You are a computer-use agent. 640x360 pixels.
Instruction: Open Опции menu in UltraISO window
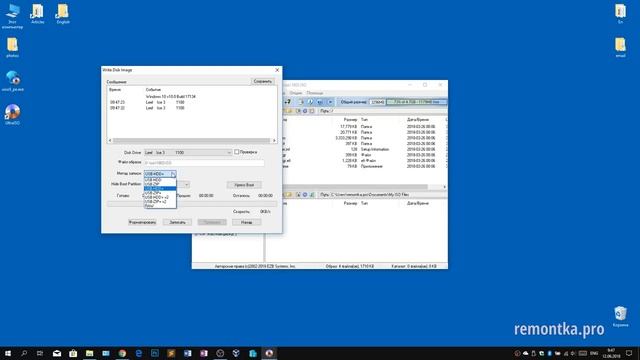pyautogui.click(x=296, y=93)
